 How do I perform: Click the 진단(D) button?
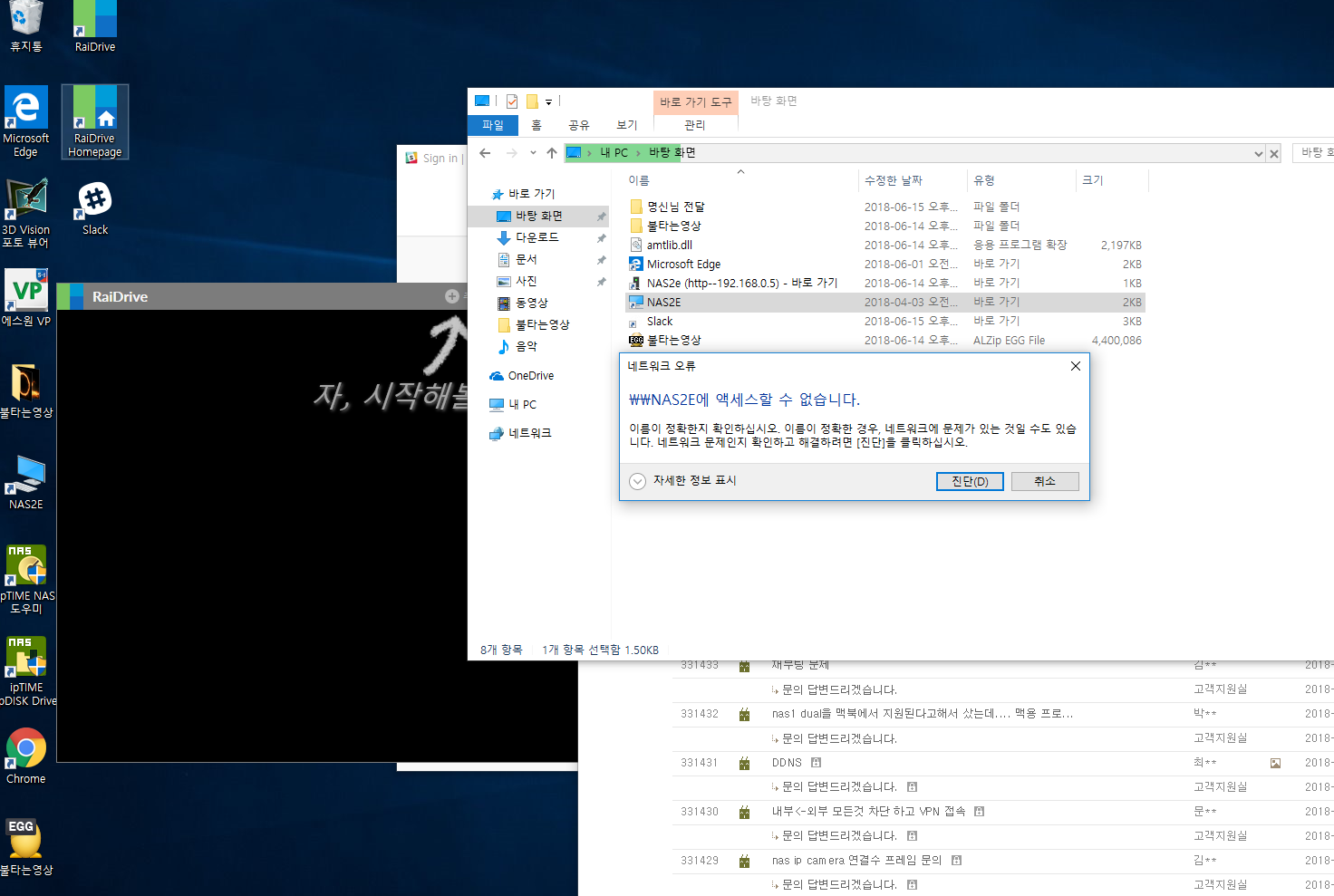point(970,481)
